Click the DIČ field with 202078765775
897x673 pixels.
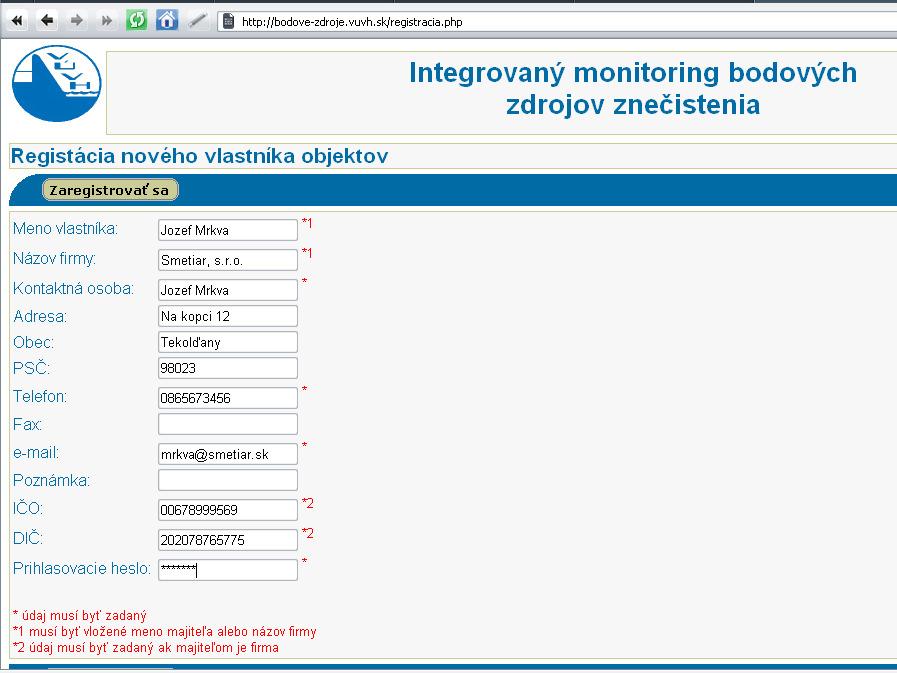point(228,540)
